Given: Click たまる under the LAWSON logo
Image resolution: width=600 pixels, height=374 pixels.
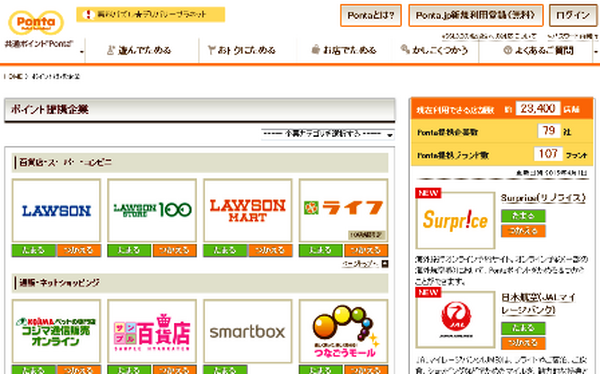Looking at the screenshot, I should [34, 250].
